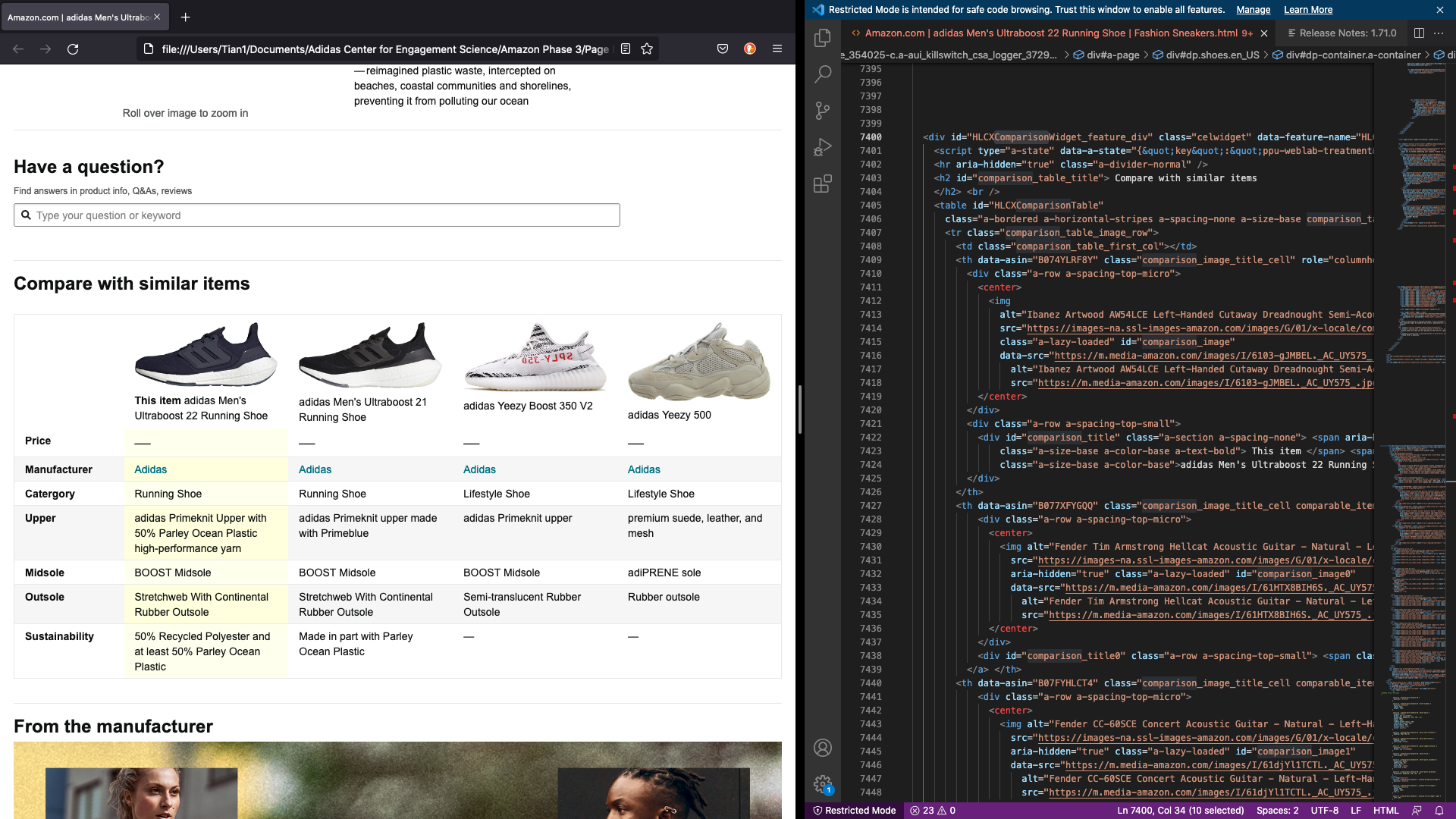Click adidas Yeezy Boost 350 V2 title
Screen dimensions: 1456x819
pos(528,406)
